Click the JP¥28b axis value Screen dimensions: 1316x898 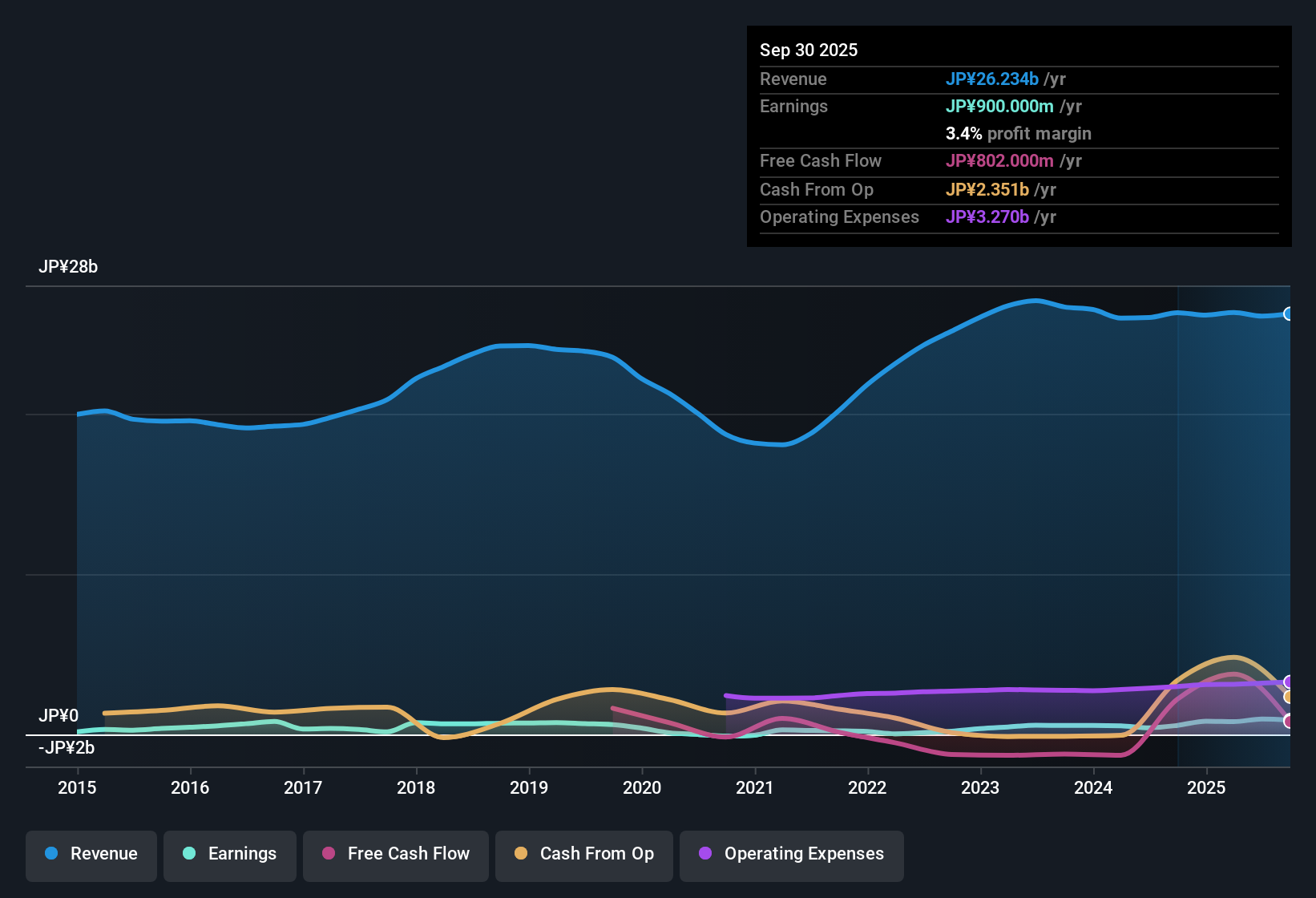point(69,267)
